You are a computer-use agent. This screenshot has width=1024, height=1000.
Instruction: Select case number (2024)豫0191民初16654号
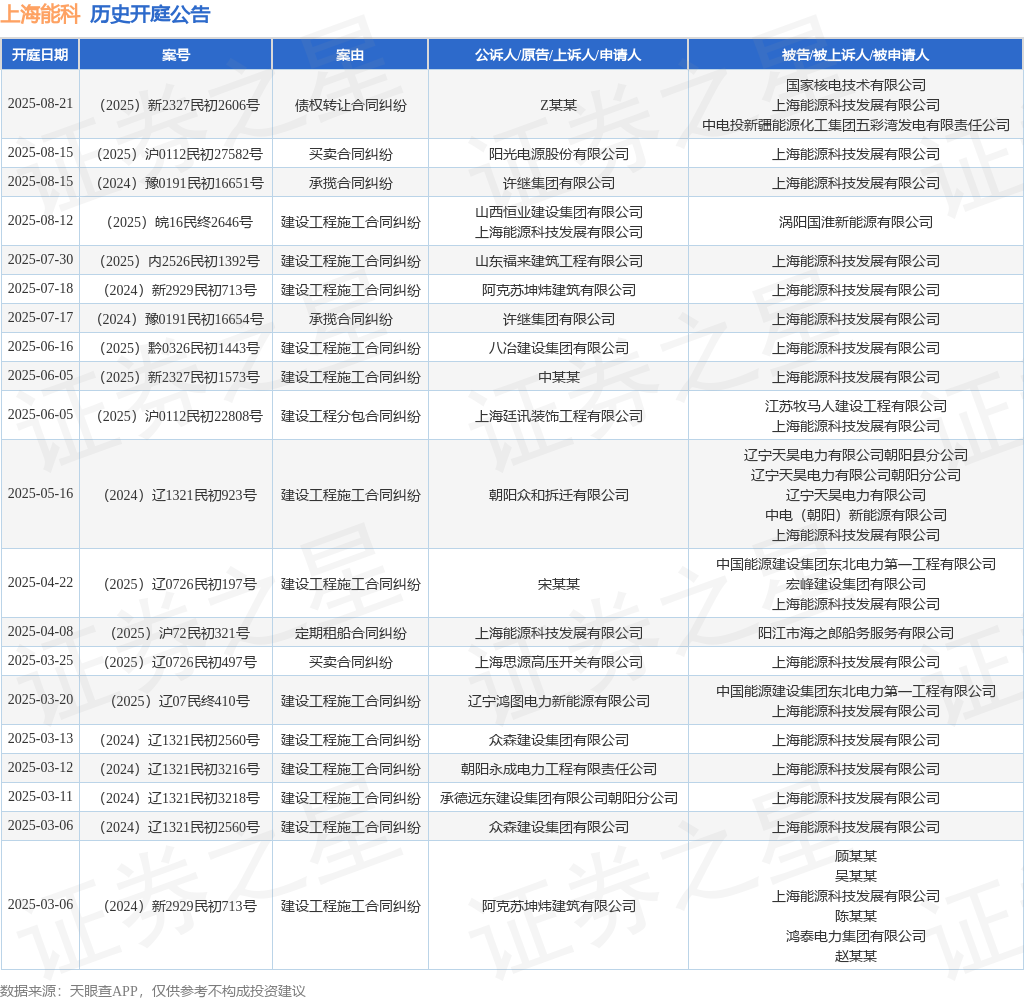click(x=176, y=319)
